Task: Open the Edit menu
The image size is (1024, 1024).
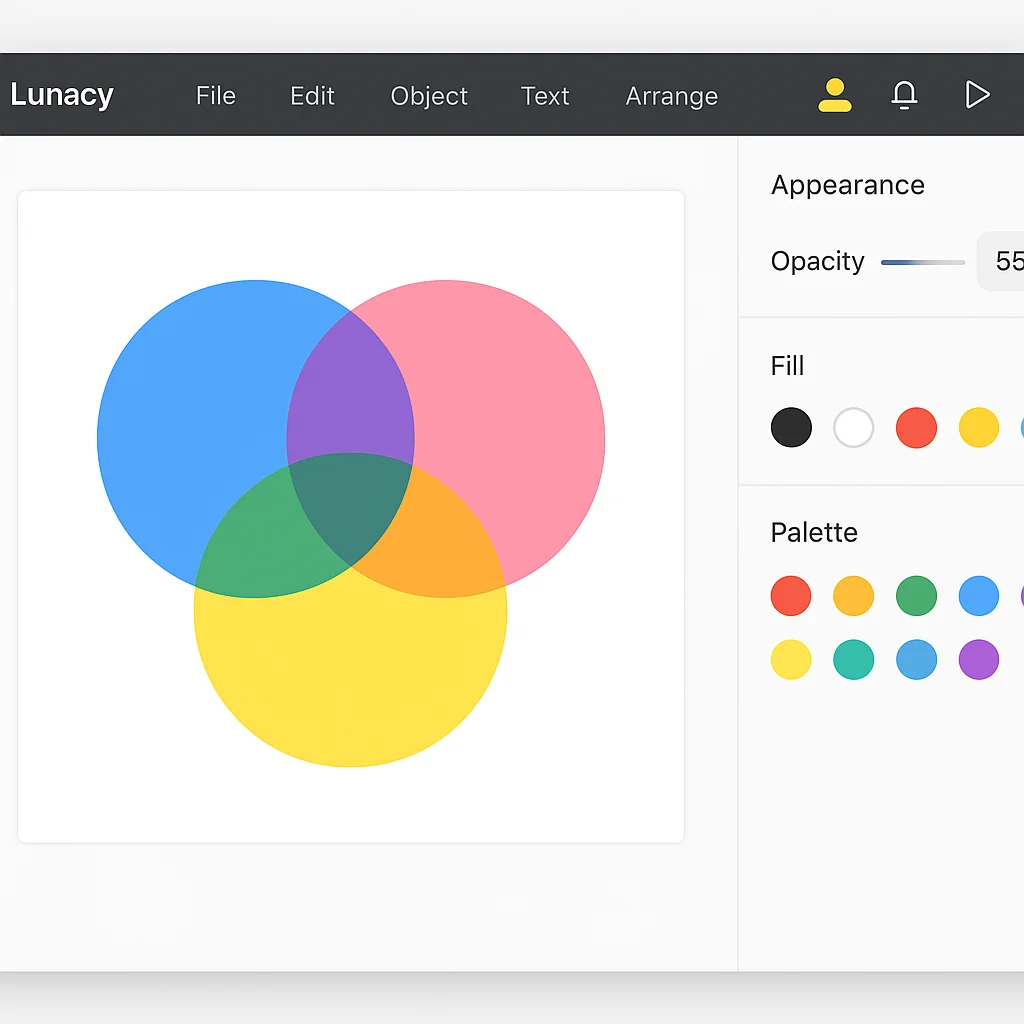Action: pyautogui.click(x=311, y=96)
